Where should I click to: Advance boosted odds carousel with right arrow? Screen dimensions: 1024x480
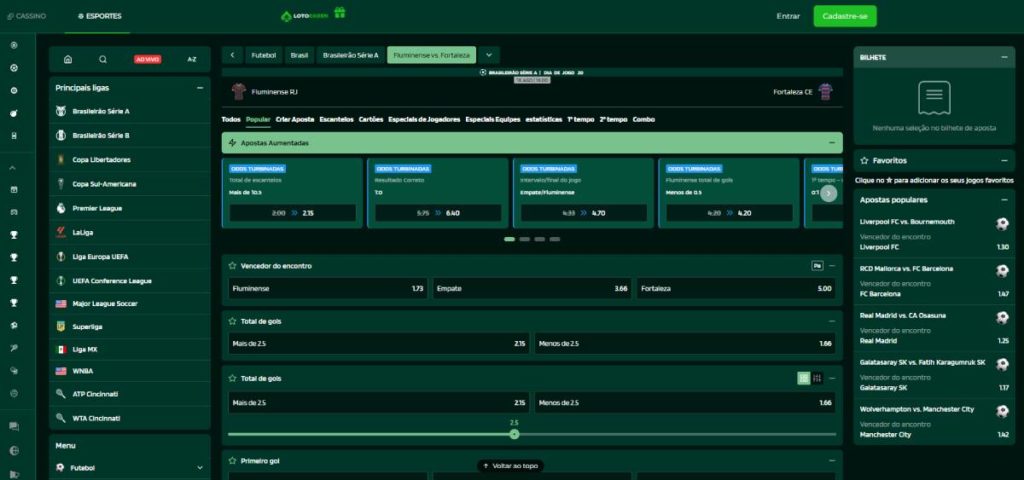click(x=828, y=193)
